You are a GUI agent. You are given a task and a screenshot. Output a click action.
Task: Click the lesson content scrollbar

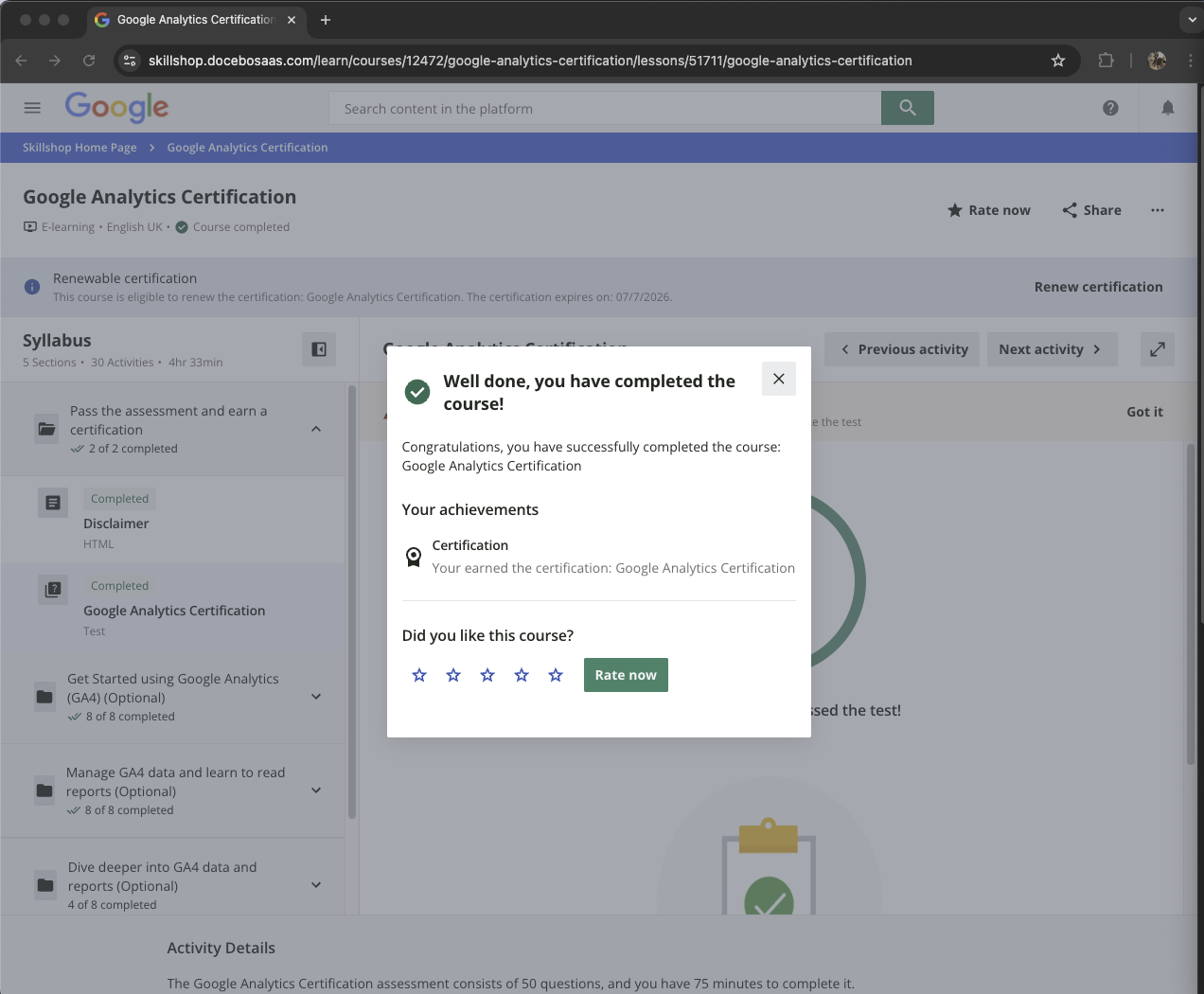tap(1191, 603)
